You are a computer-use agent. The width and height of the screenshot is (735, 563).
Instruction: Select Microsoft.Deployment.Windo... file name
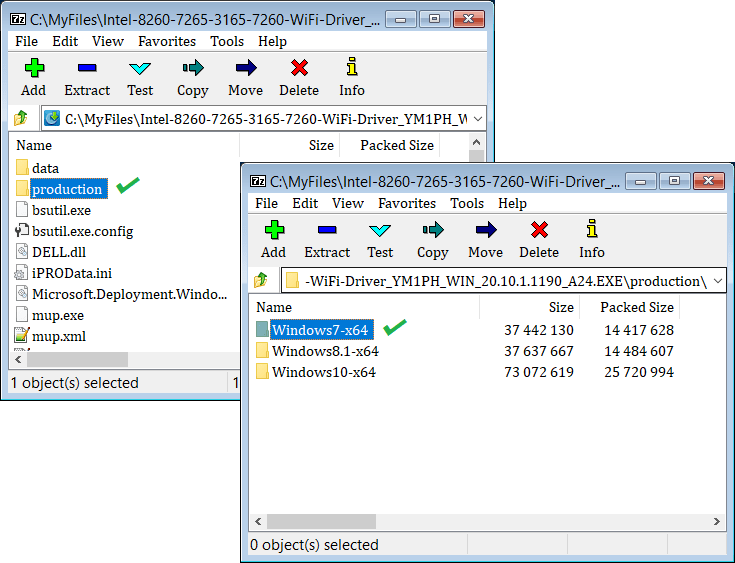pos(129,294)
